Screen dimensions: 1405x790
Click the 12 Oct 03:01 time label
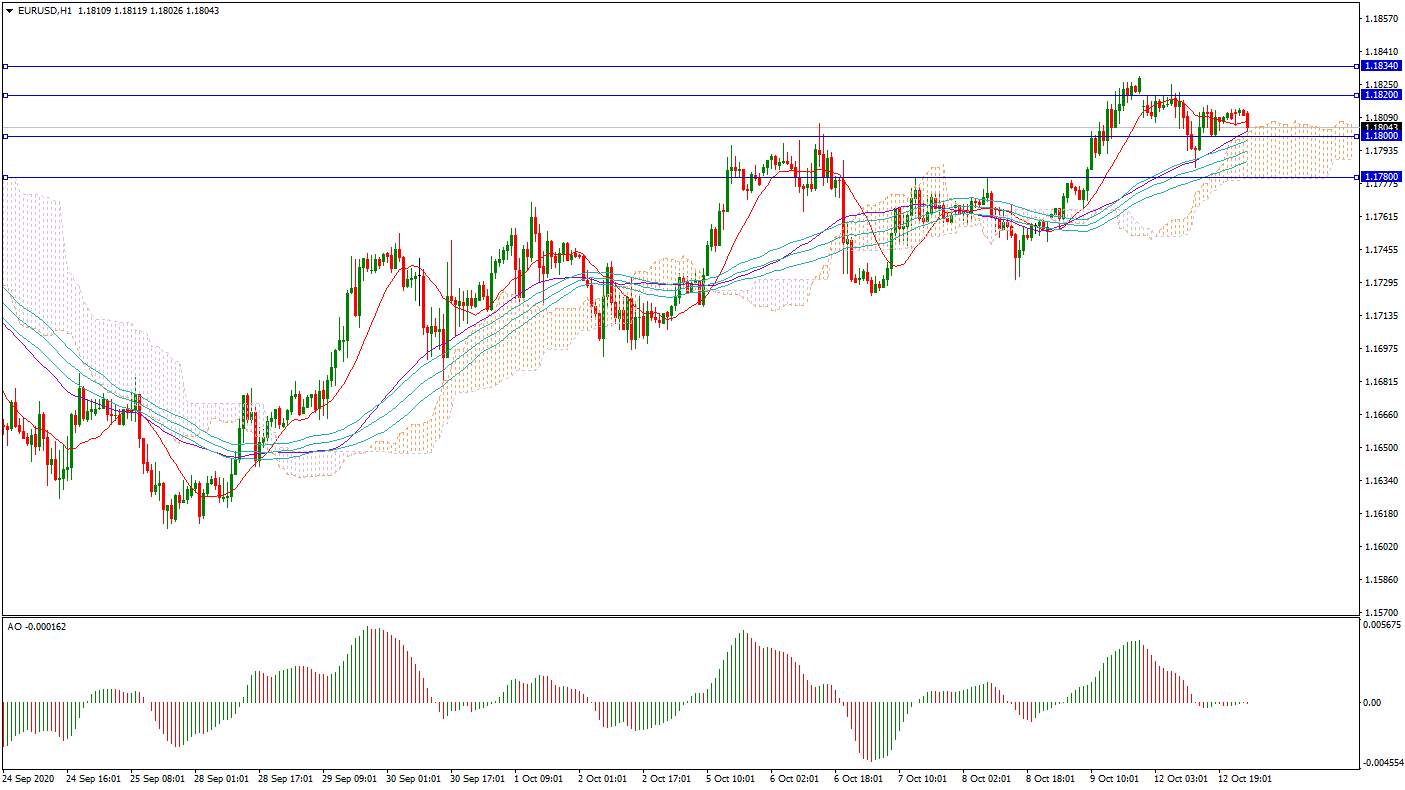[1182, 778]
